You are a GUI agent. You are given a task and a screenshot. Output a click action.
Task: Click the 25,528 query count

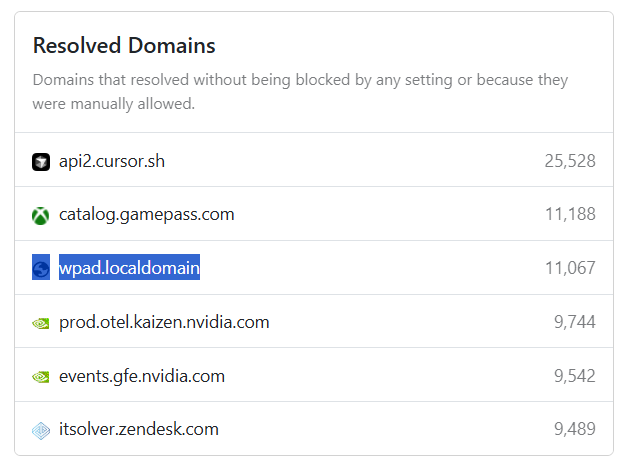pyautogui.click(x=570, y=161)
